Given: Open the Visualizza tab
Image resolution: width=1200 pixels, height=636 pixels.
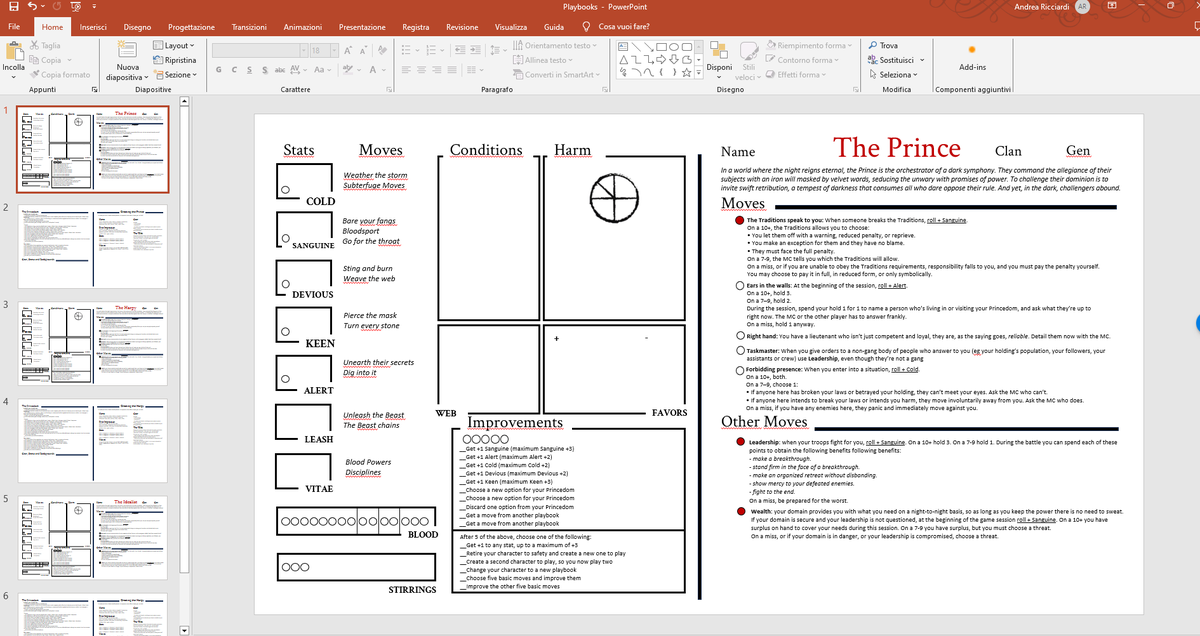Looking at the screenshot, I should coord(511,27).
